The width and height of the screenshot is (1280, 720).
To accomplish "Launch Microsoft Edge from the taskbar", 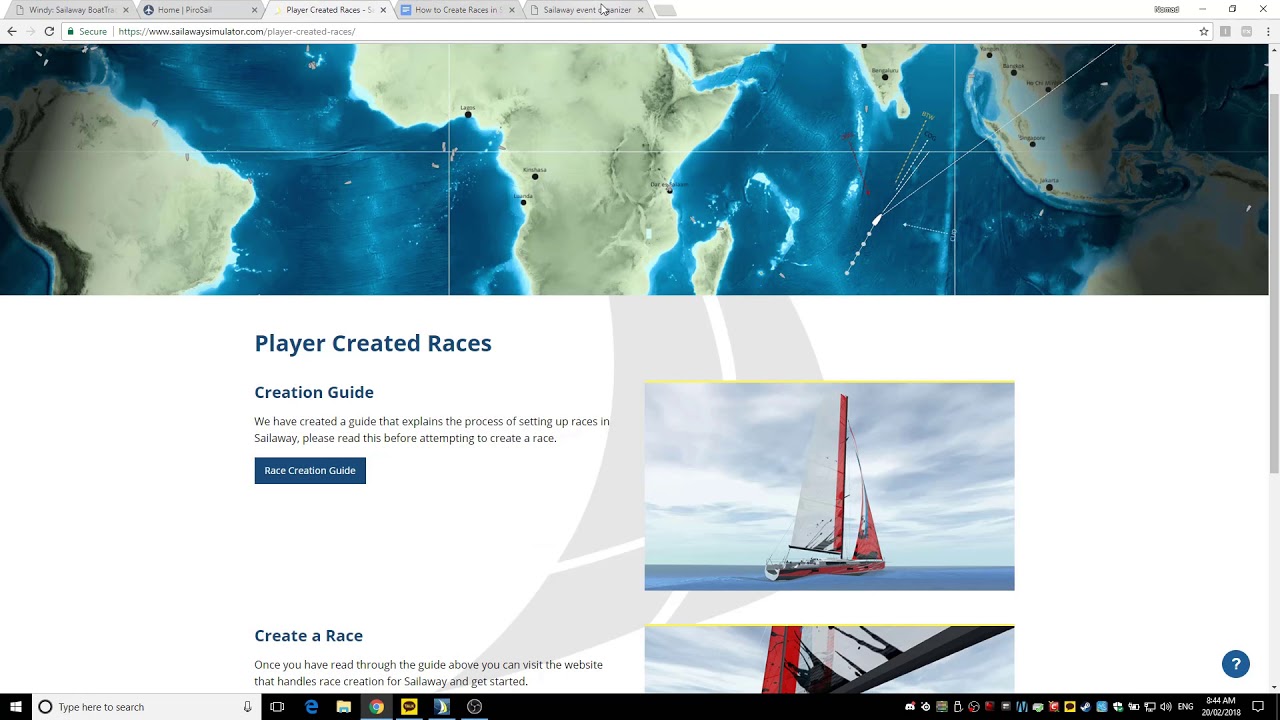I will click(311, 707).
